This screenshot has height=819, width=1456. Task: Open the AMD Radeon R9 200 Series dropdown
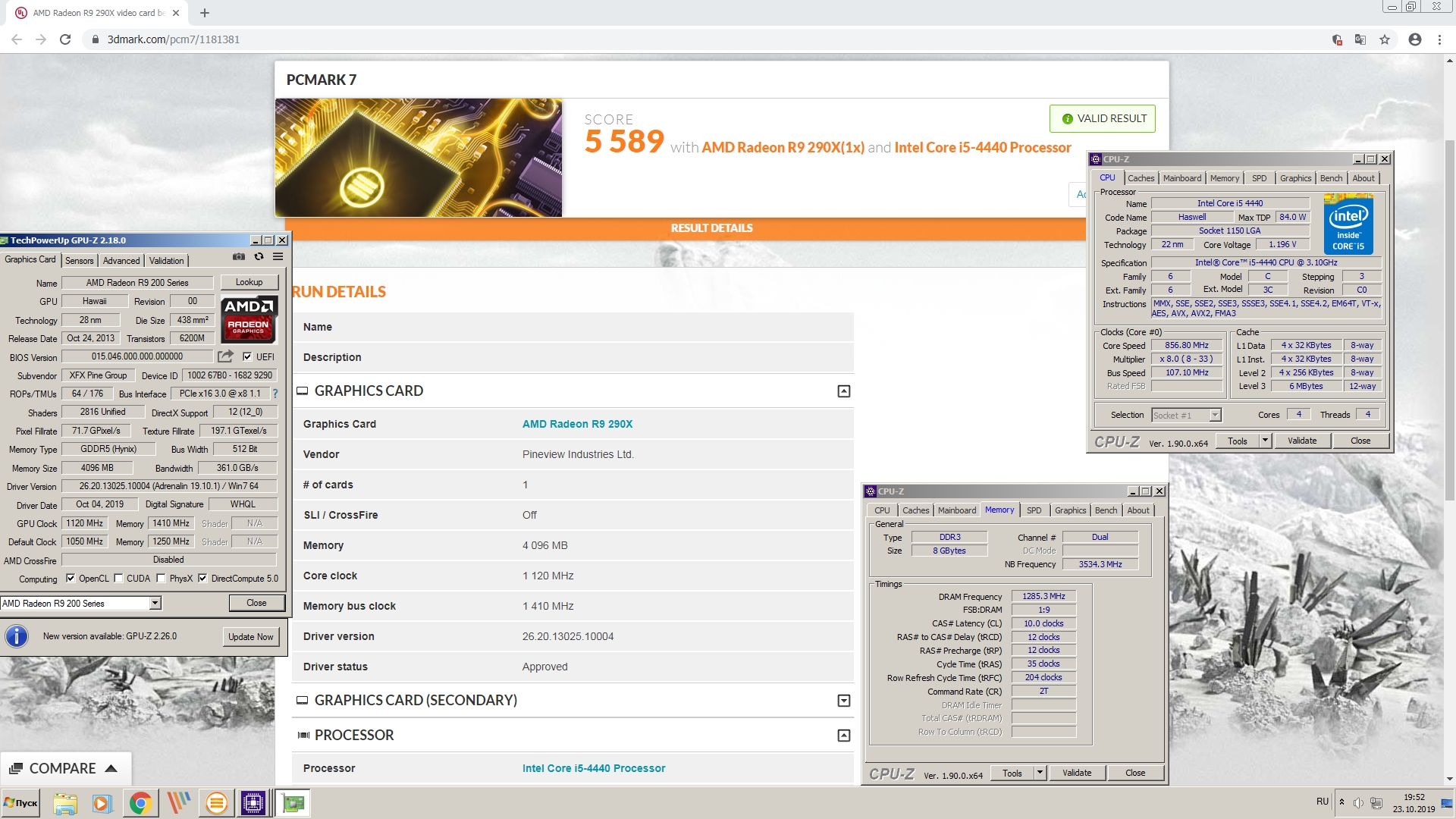tap(155, 604)
